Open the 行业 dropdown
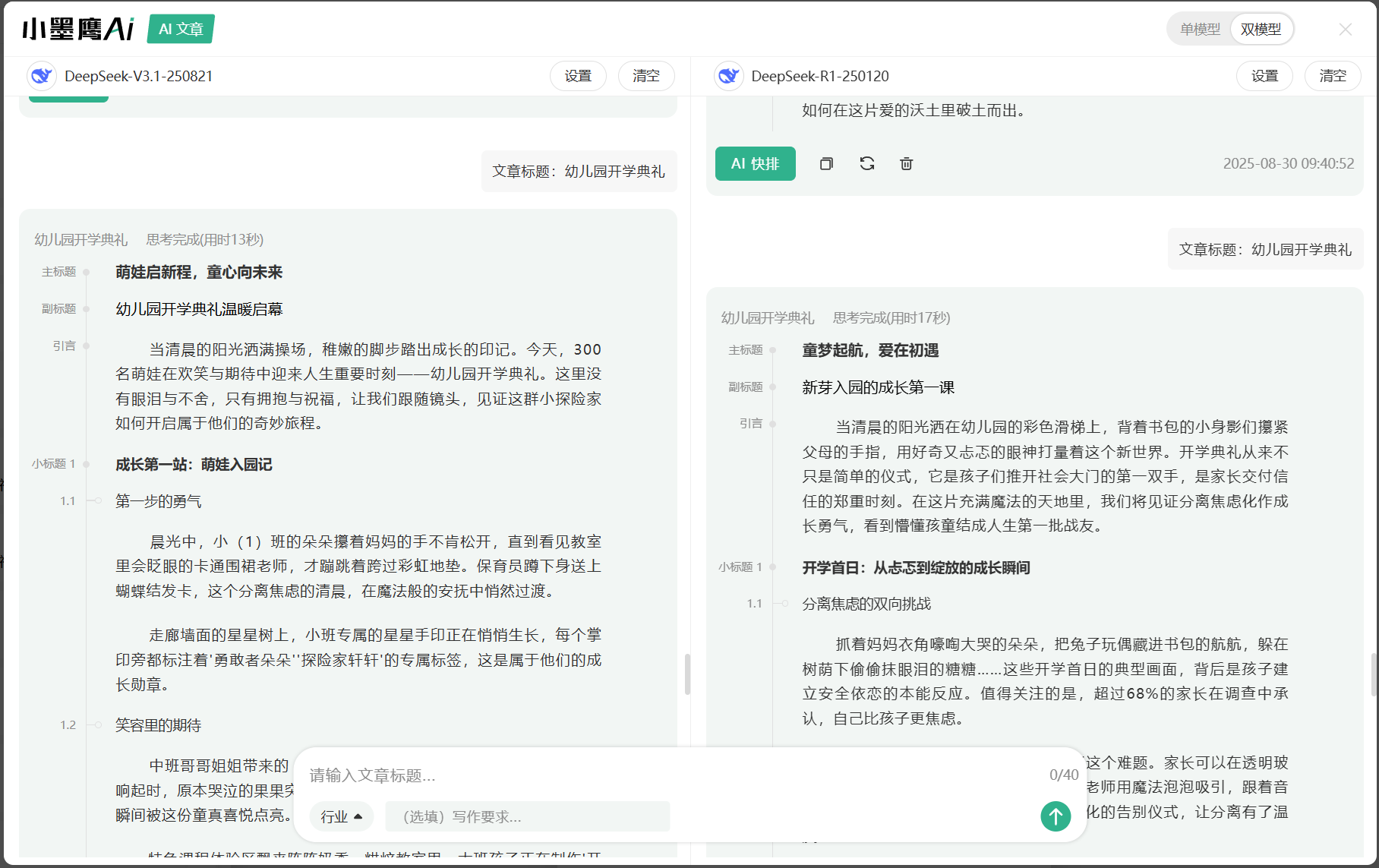The image size is (1379, 868). click(x=341, y=816)
